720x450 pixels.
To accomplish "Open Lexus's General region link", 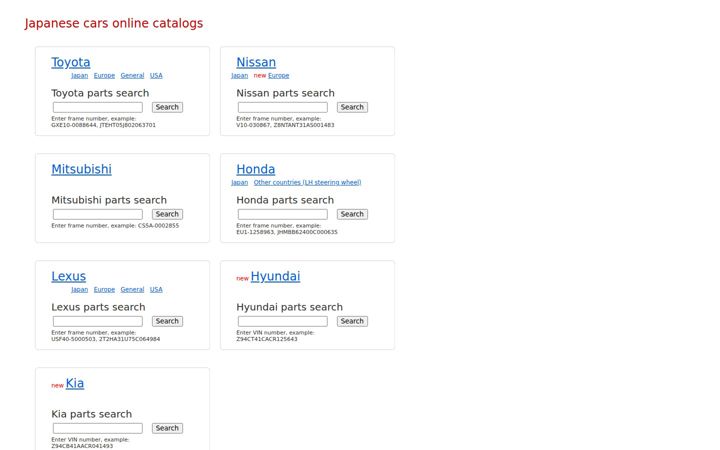I will click(x=132, y=289).
